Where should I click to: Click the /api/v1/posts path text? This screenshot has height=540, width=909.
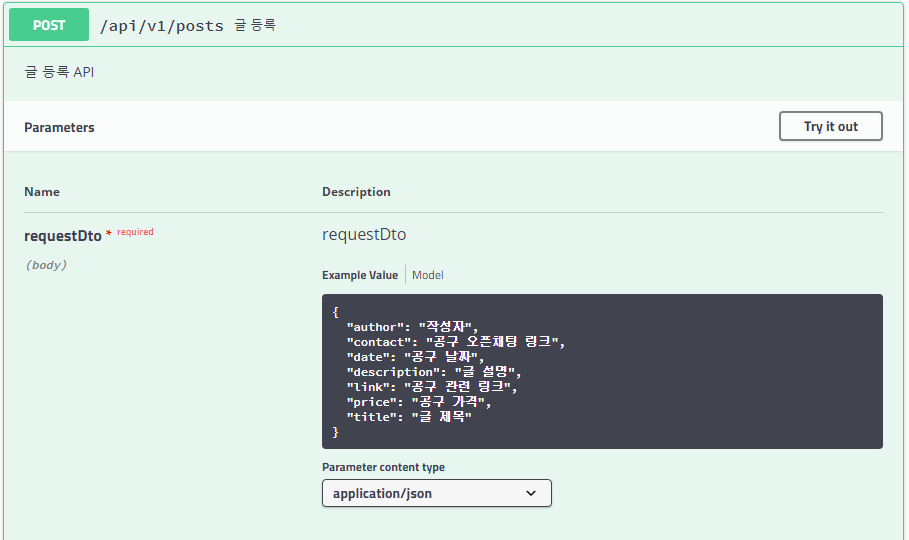162,26
